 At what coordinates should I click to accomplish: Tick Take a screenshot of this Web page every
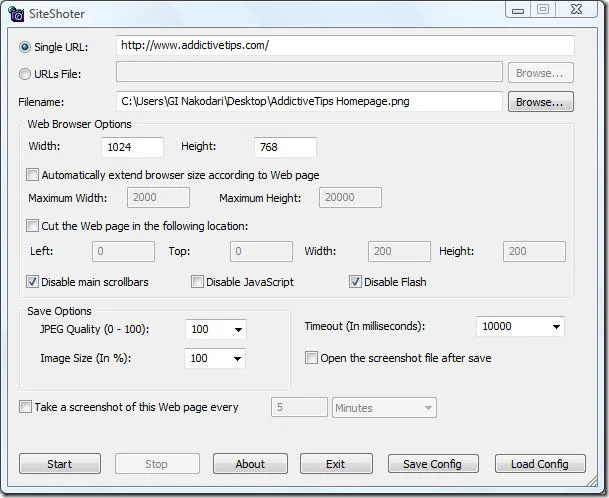click(x=26, y=407)
